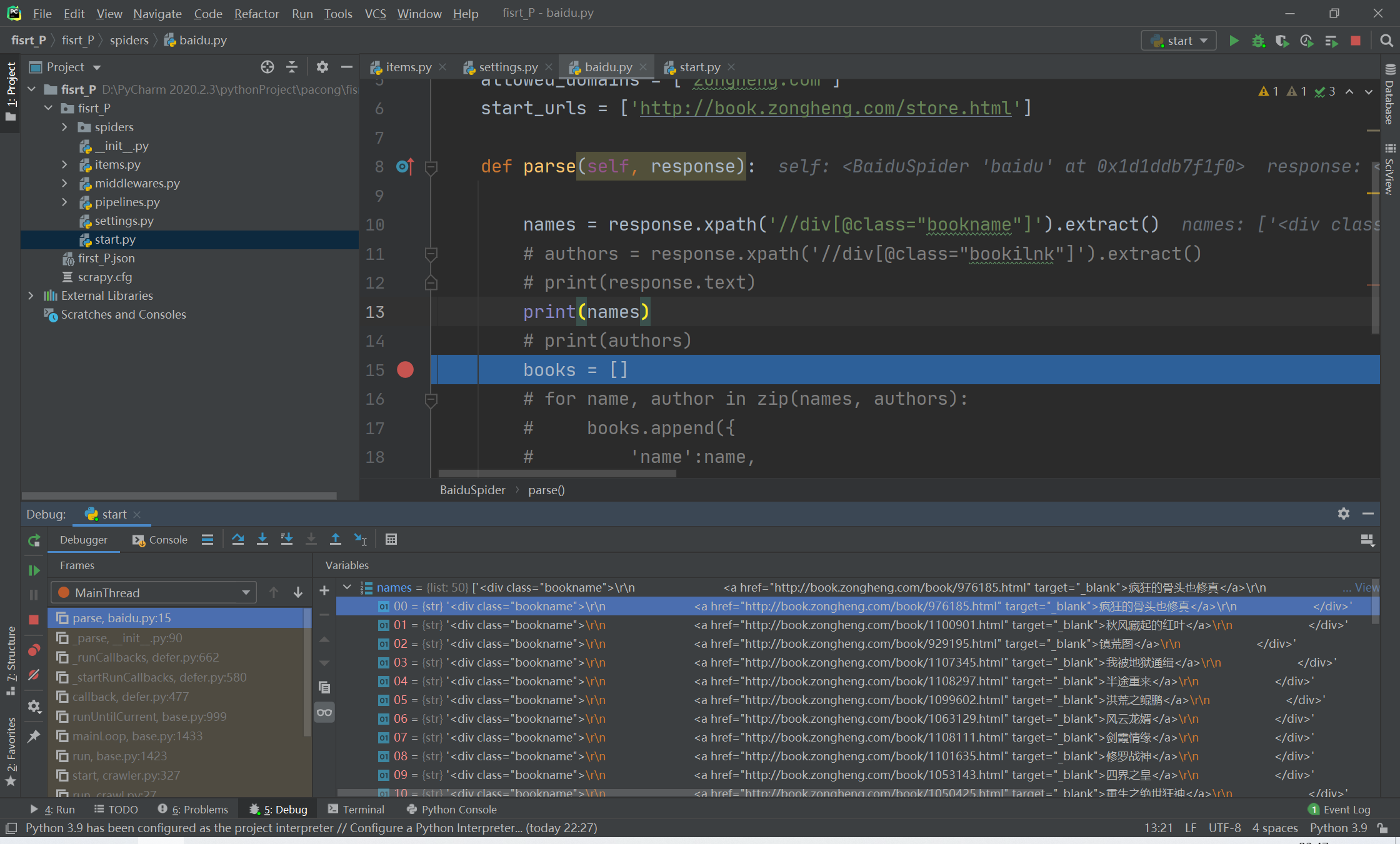
Task: Open the VCS menu
Action: coord(375,13)
